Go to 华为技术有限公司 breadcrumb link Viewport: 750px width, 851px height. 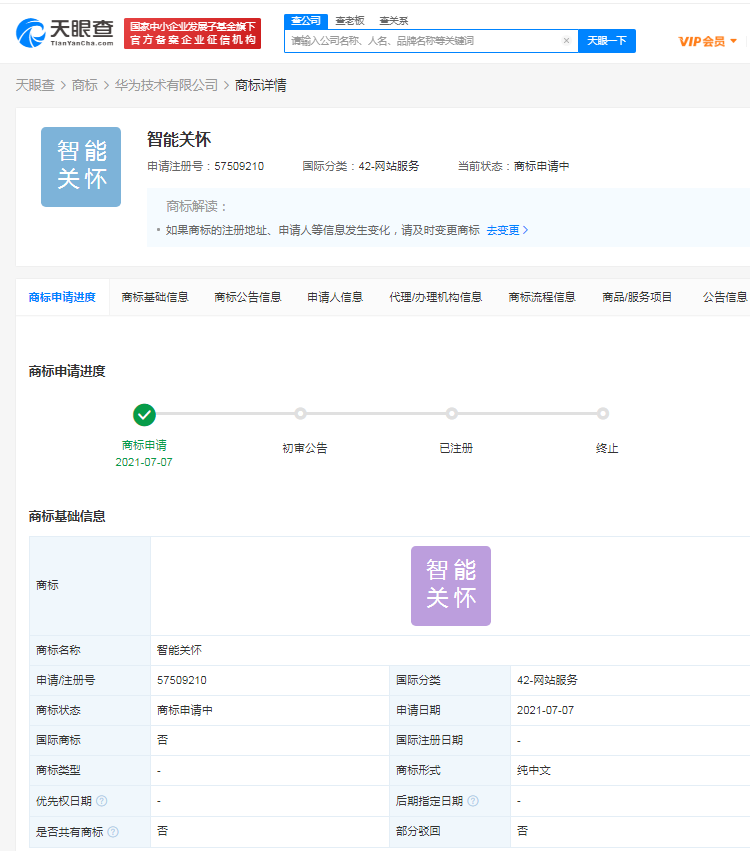pos(166,85)
